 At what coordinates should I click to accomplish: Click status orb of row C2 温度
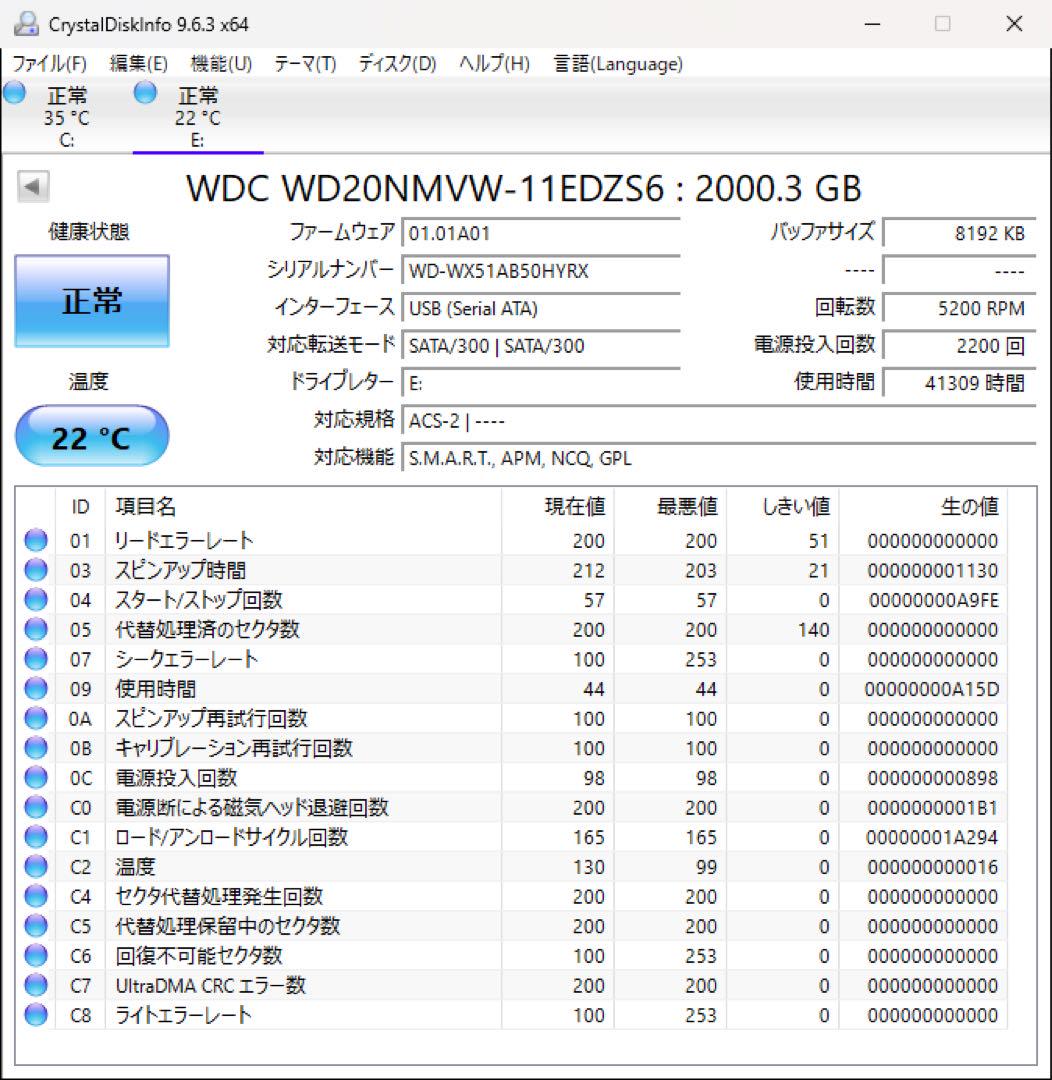click(x=36, y=866)
